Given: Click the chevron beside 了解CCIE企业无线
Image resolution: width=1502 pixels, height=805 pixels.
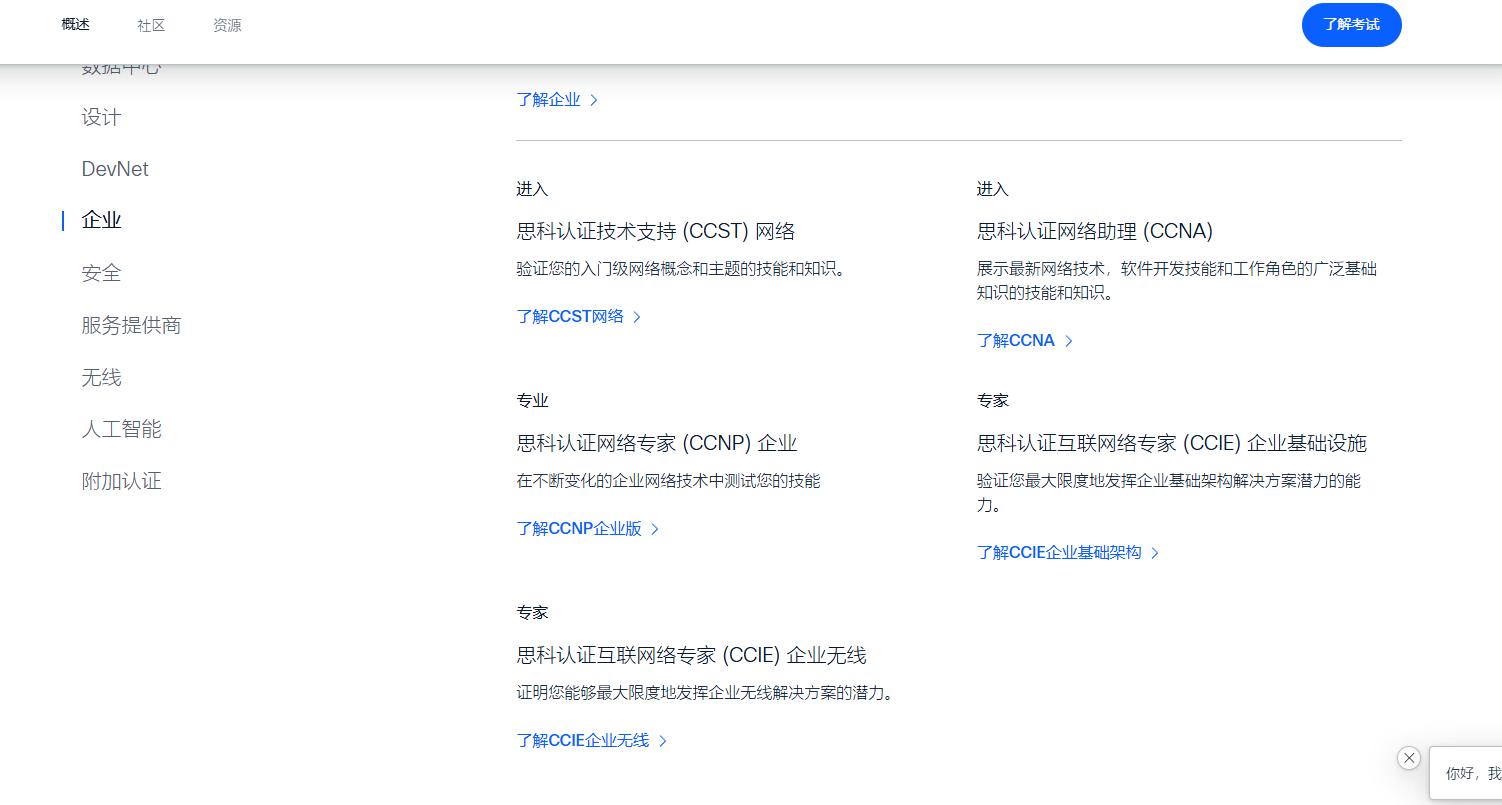Looking at the screenshot, I should [663, 741].
